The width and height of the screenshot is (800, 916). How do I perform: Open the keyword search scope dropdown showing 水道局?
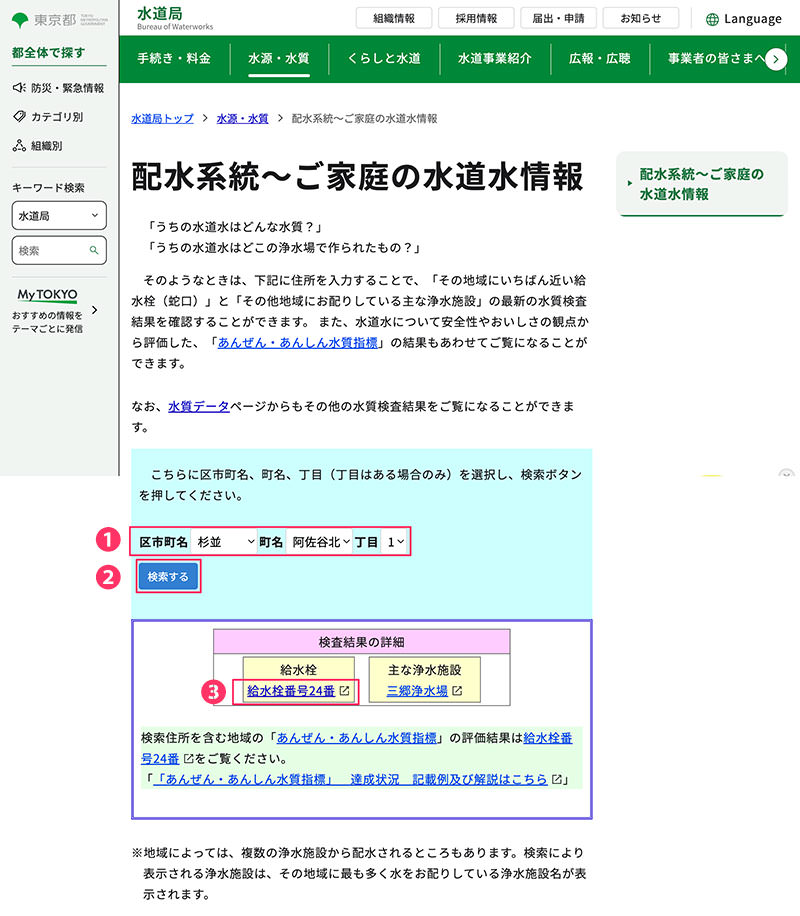coord(58,216)
